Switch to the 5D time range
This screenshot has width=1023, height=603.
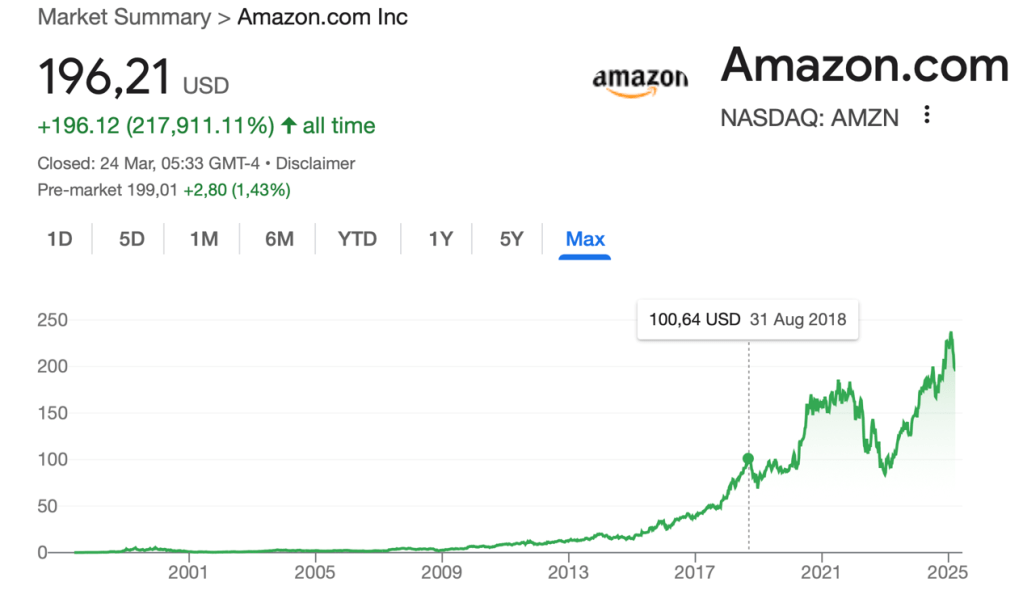pyautogui.click(x=132, y=239)
